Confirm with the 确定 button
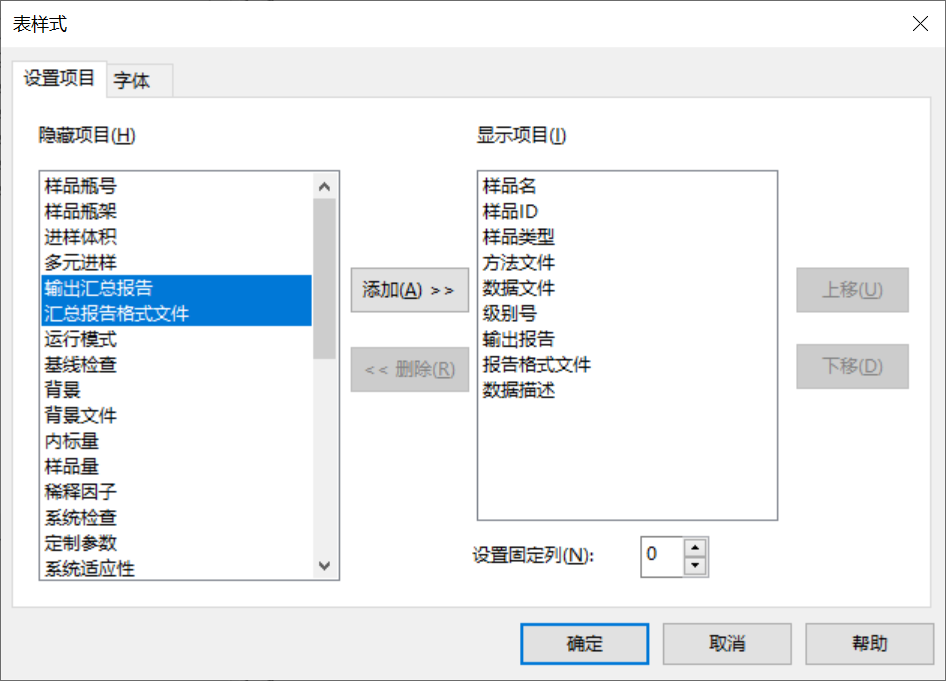The width and height of the screenshot is (946, 681). [x=585, y=644]
